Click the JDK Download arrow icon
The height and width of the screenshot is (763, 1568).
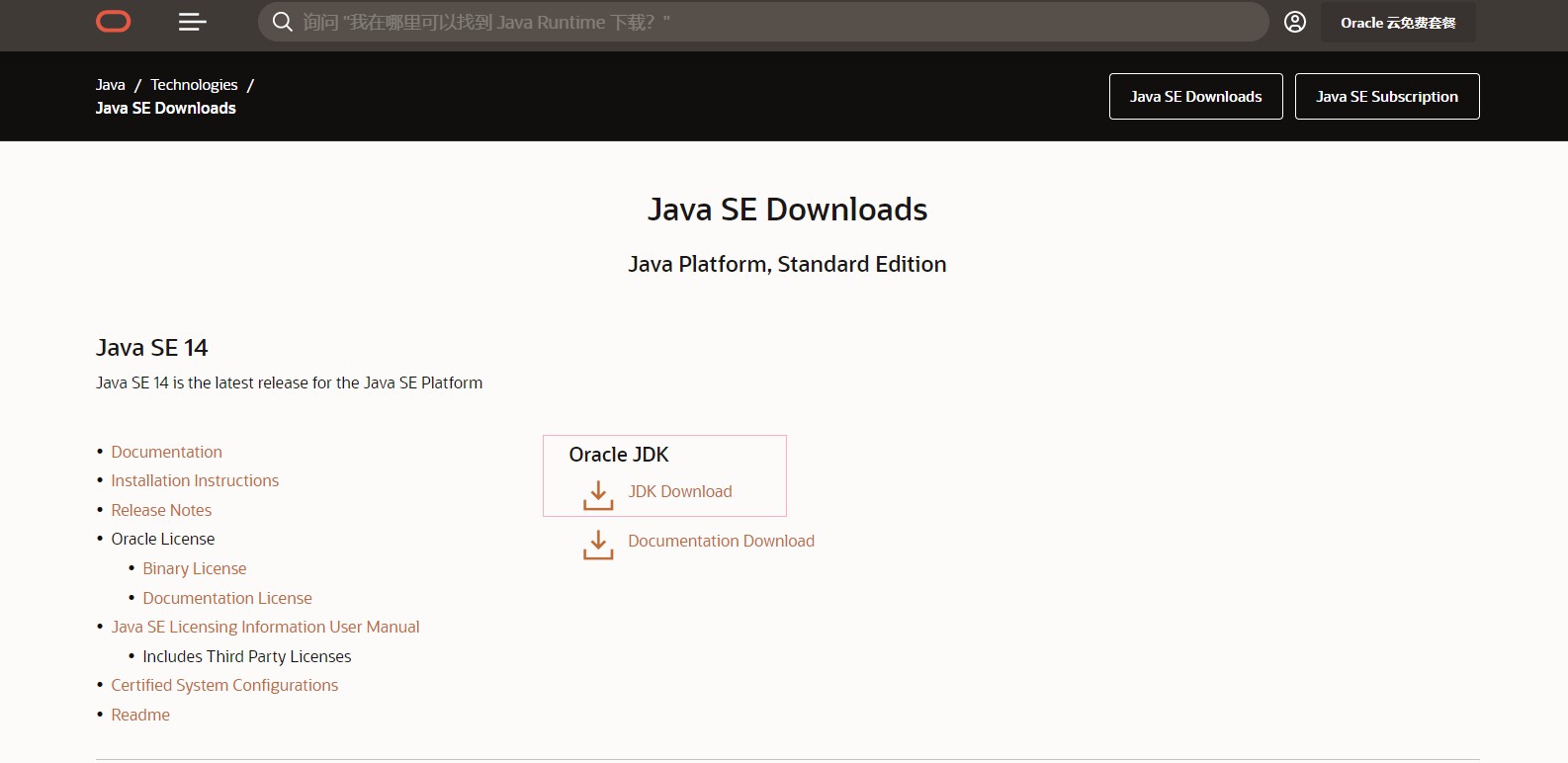[x=598, y=495]
